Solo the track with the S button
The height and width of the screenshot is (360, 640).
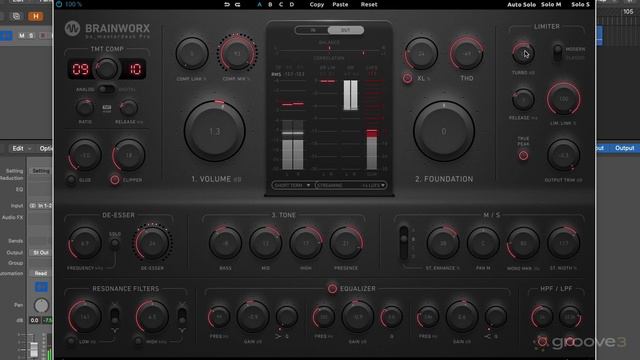click(31, 36)
